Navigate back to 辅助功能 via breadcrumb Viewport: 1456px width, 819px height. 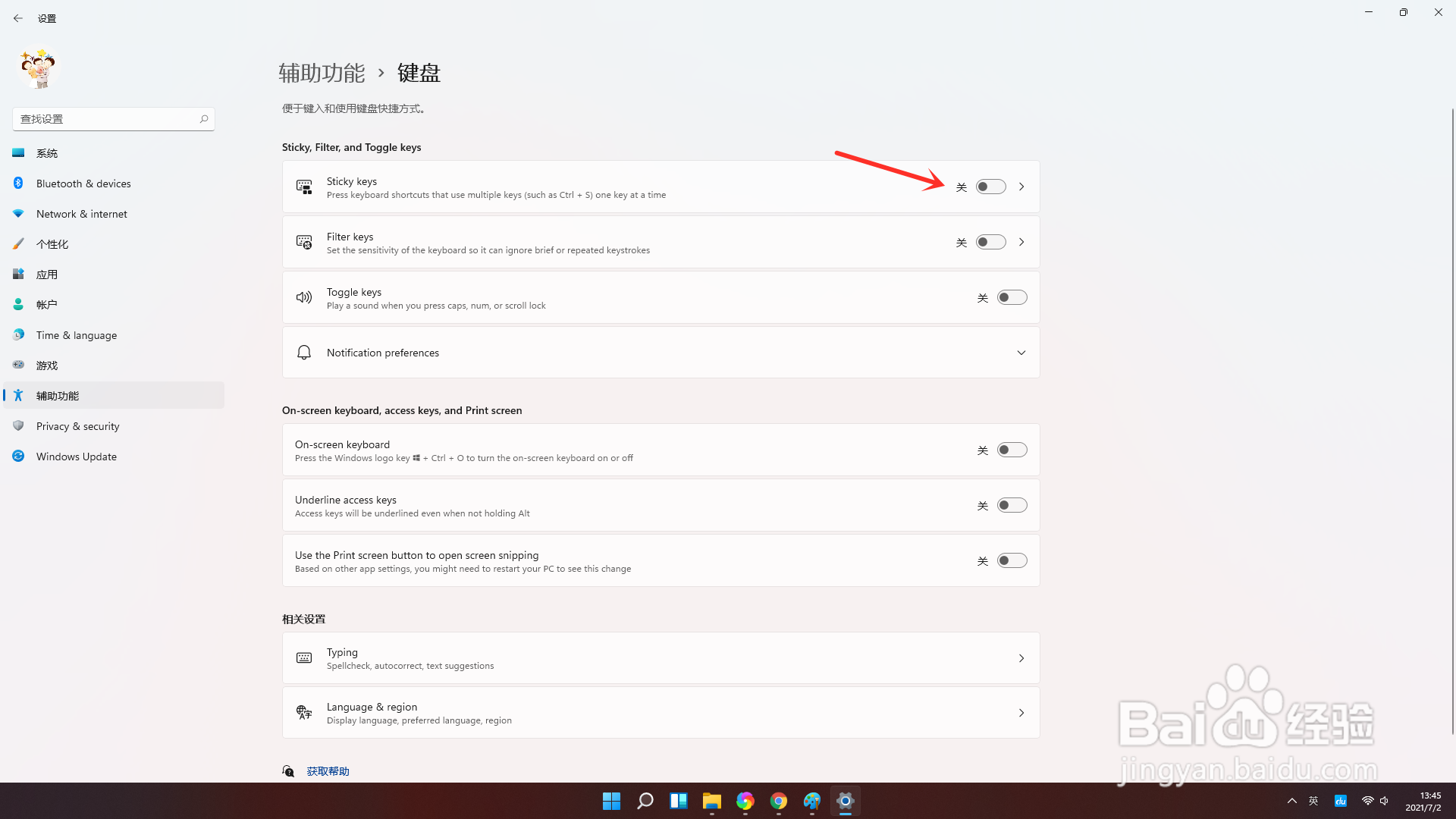coord(322,72)
